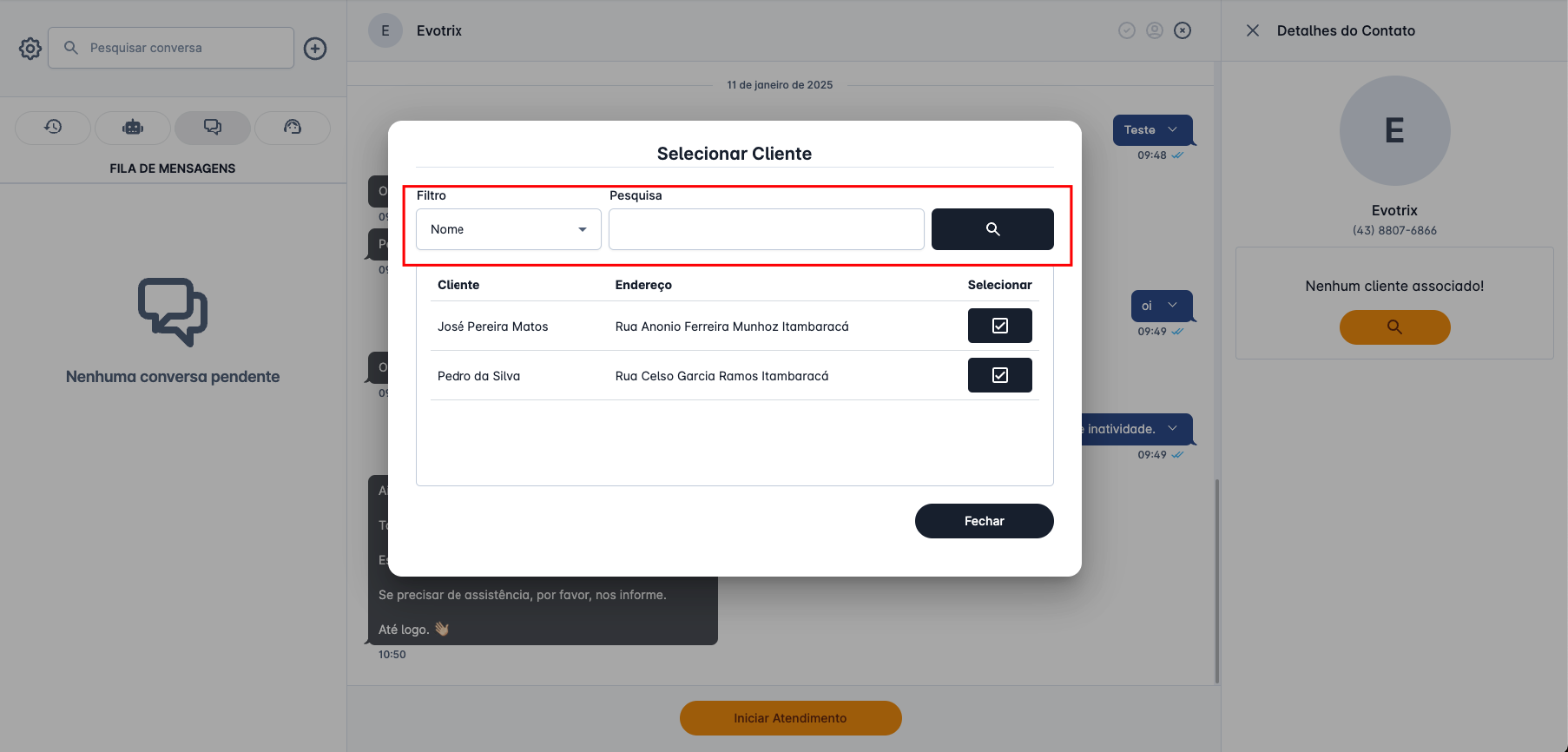
Task: Close the Detalhes do Contato panel
Action: tap(1253, 30)
